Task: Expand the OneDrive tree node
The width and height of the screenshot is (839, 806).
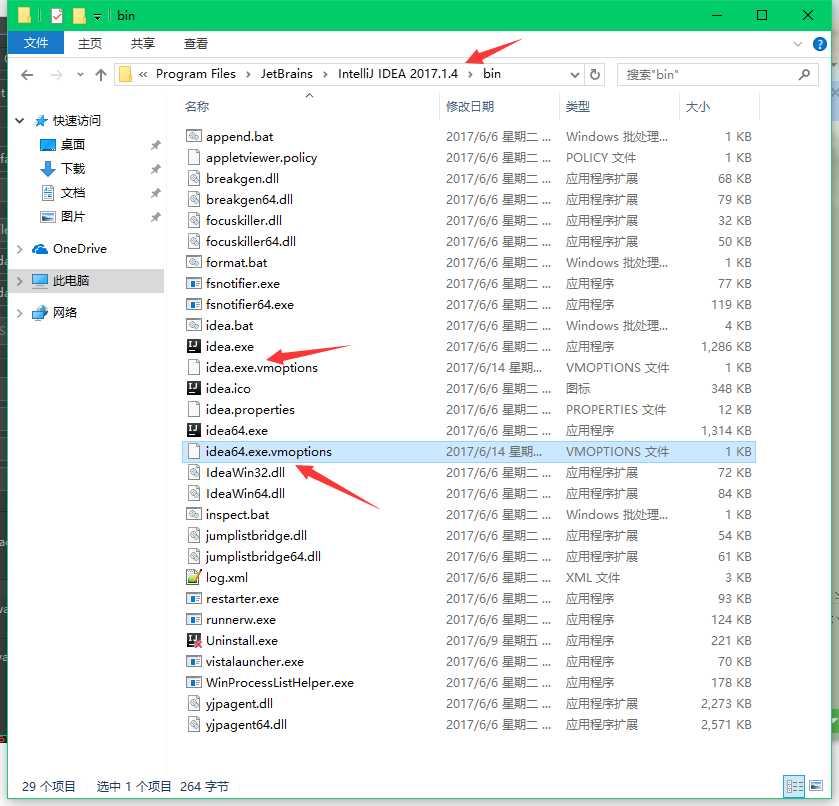Action: point(20,249)
